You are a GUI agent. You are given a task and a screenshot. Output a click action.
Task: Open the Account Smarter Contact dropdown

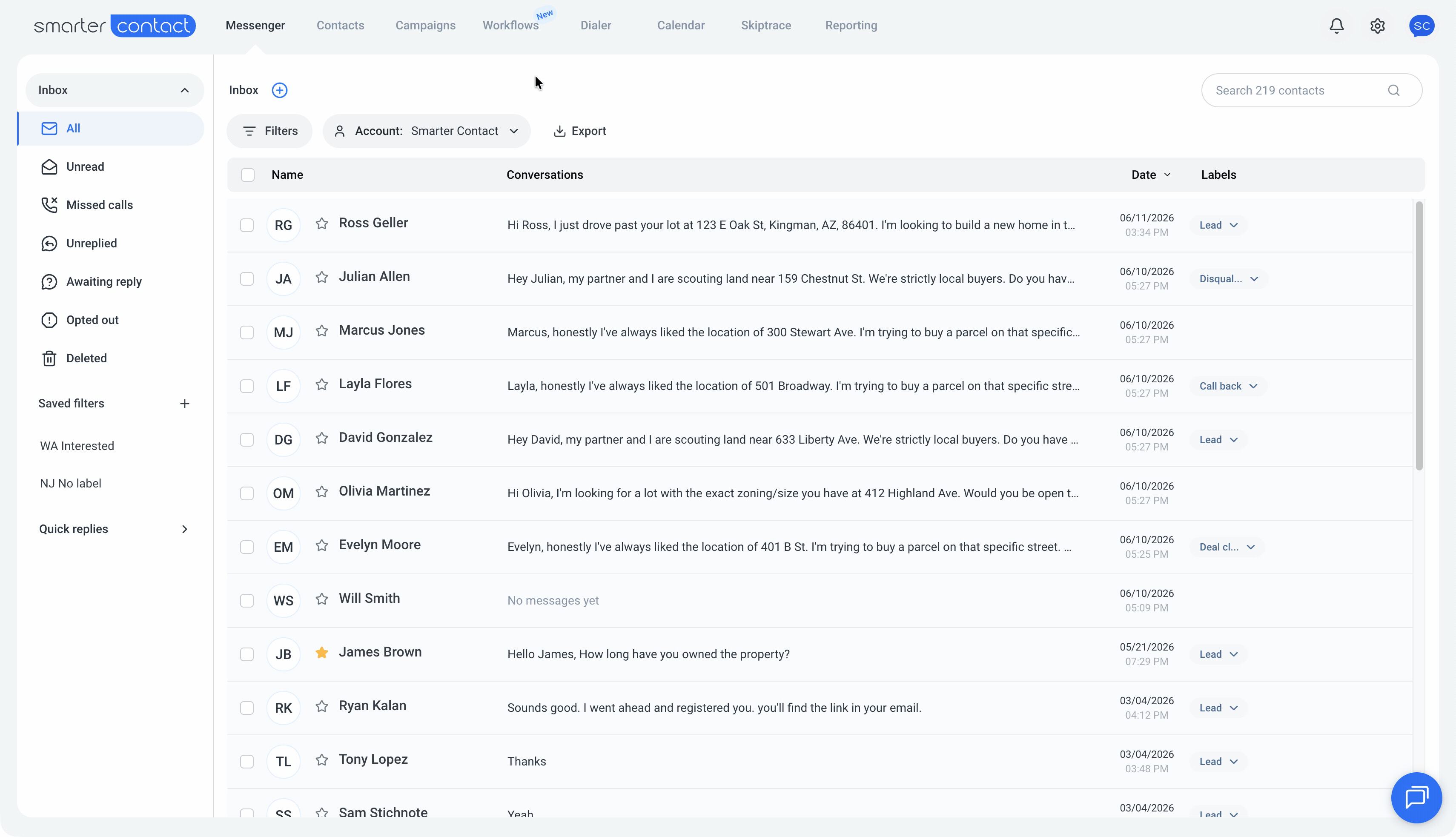click(x=427, y=131)
